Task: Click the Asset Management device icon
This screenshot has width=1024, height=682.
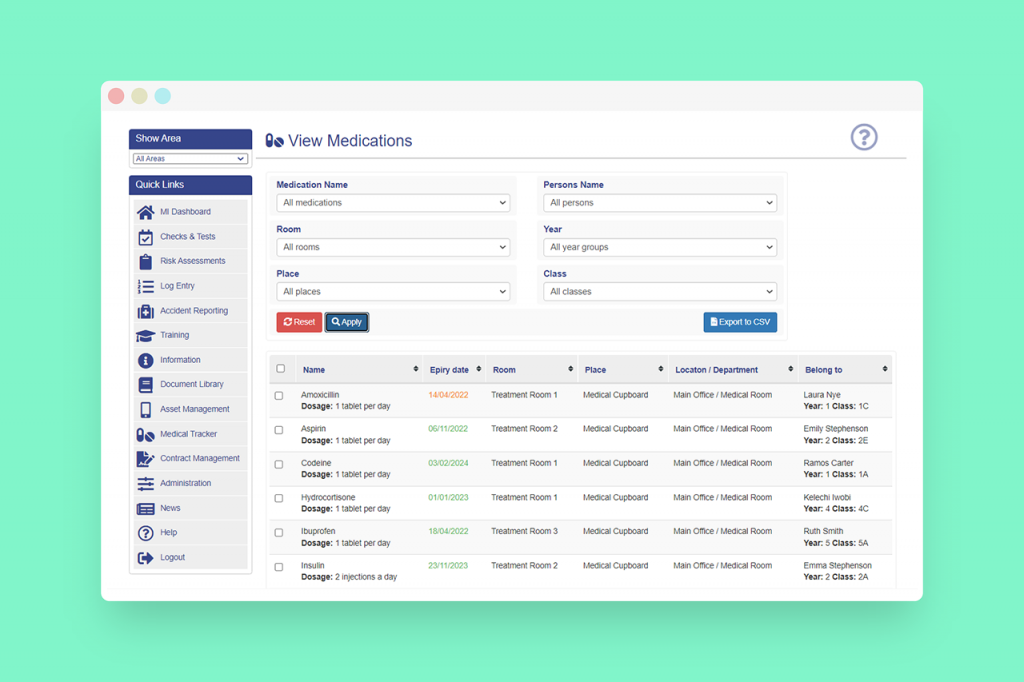Action: coord(146,410)
